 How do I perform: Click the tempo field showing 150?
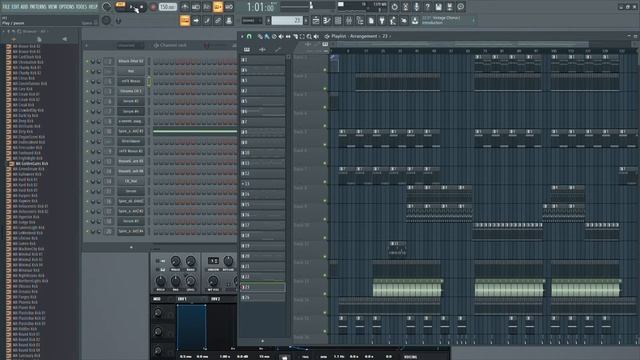[x=168, y=7]
